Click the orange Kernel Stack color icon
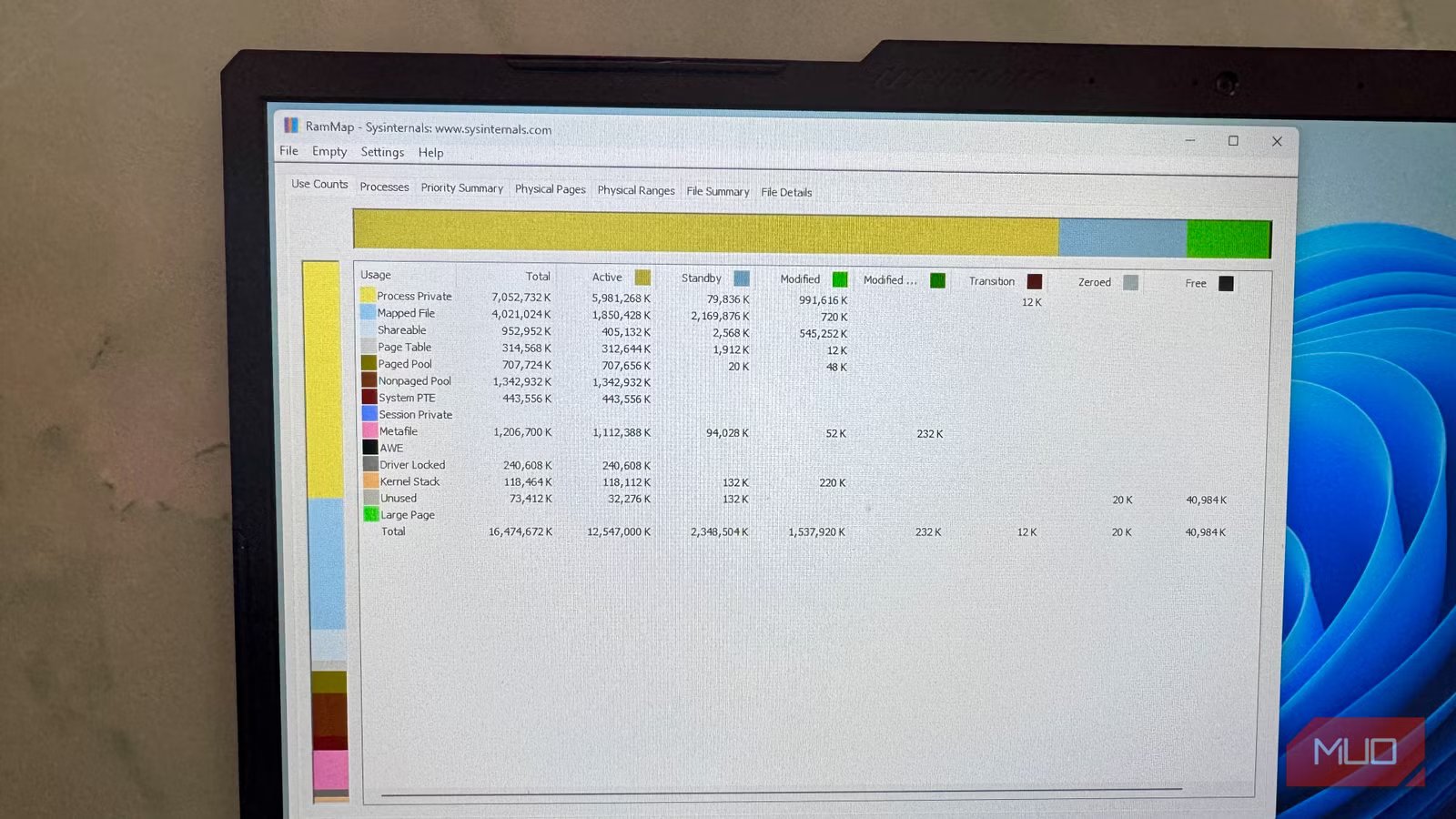The height and width of the screenshot is (819, 1456). coord(371,480)
